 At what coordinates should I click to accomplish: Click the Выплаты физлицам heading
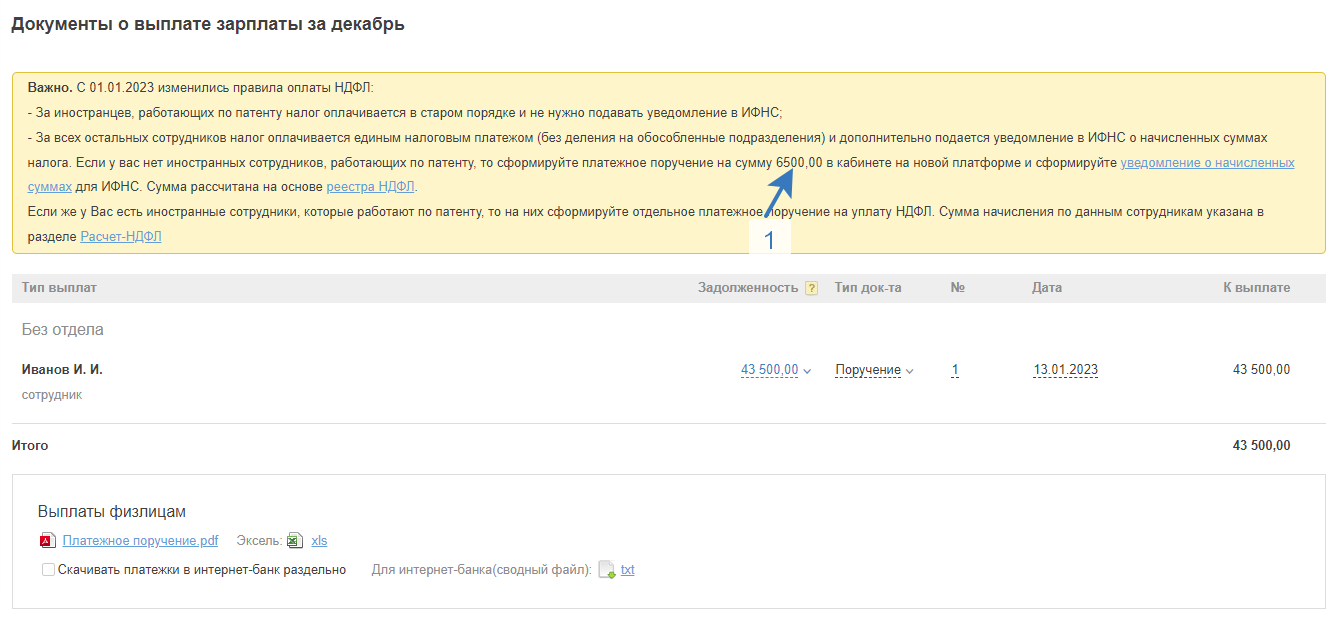(112, 512)
